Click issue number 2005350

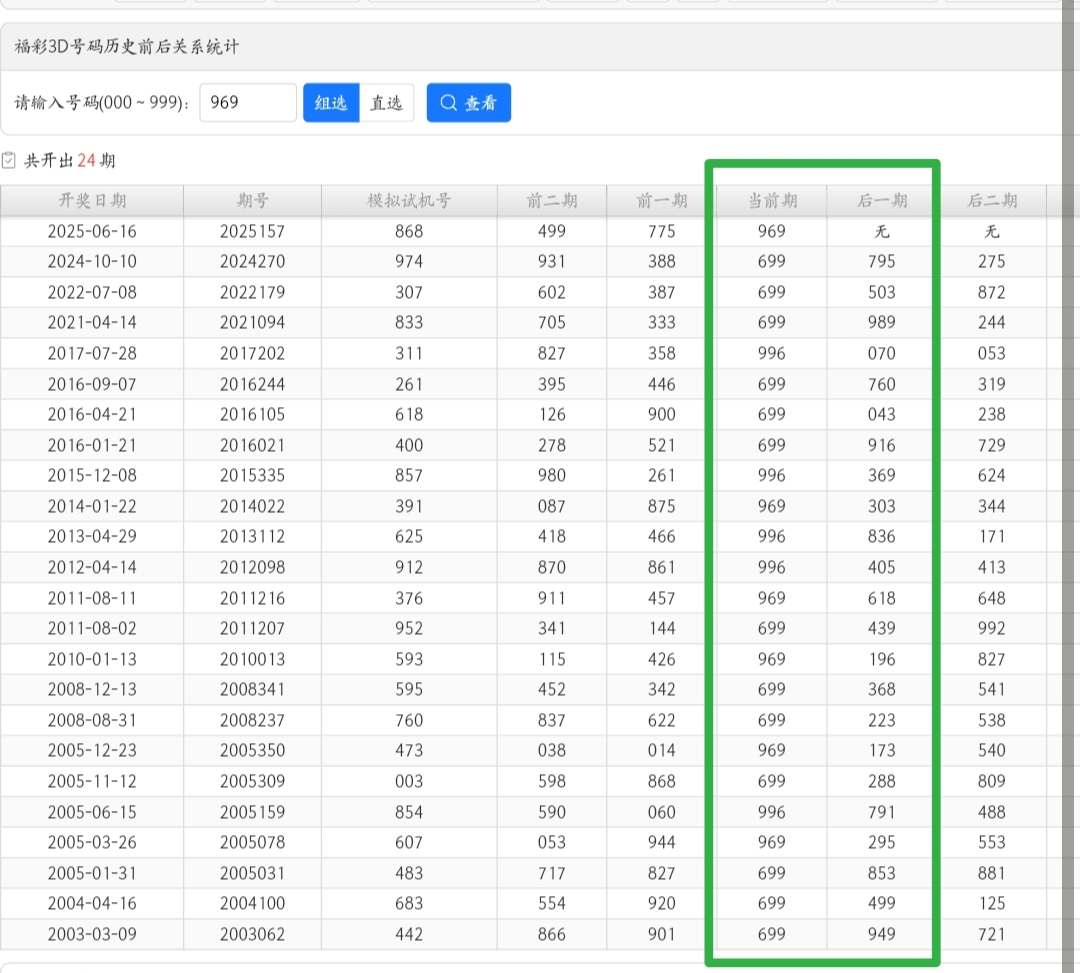pyautogui.click(x=252, y=751)
